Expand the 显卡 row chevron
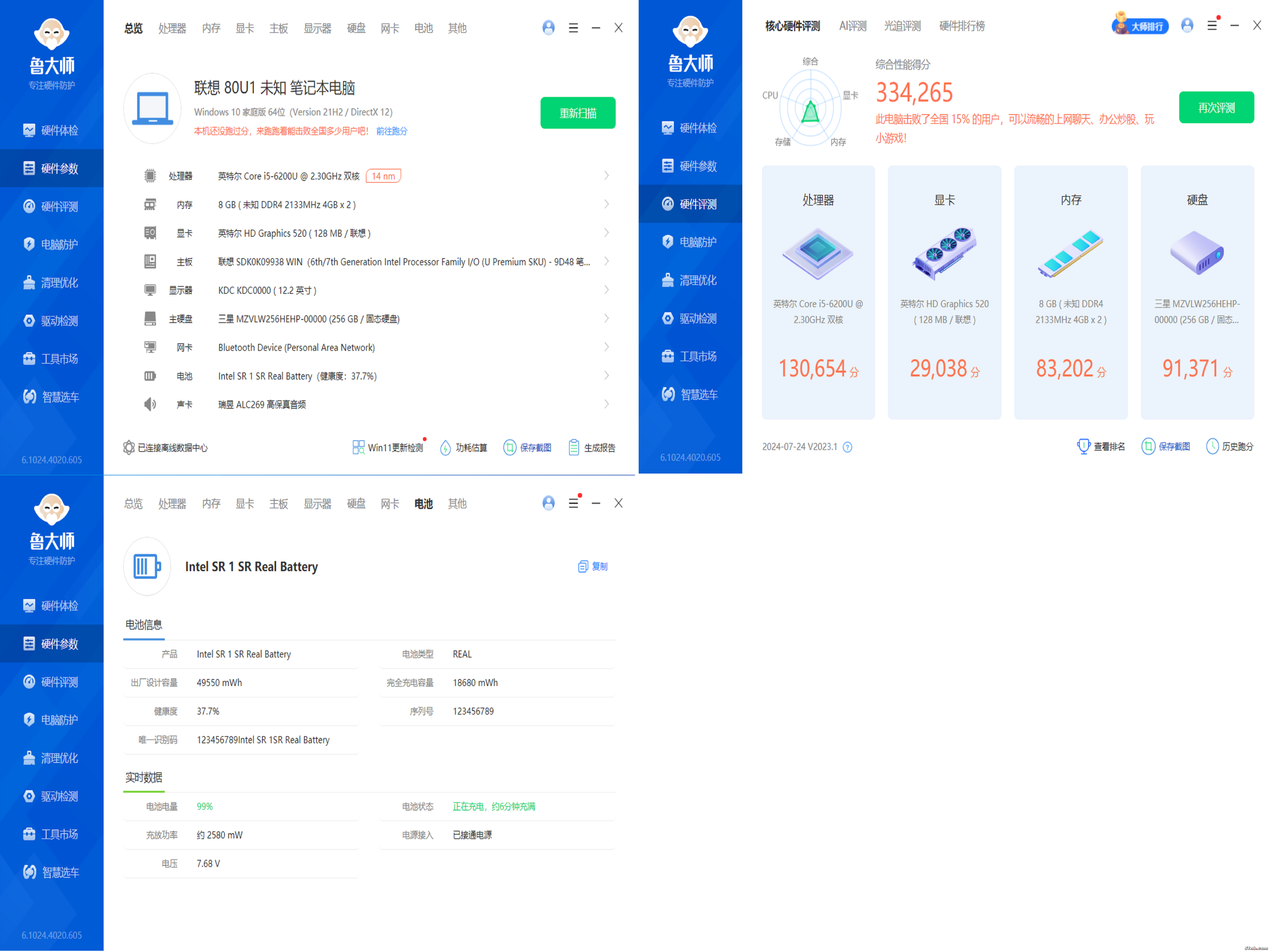1270x952 pixels. pos(606,233)
